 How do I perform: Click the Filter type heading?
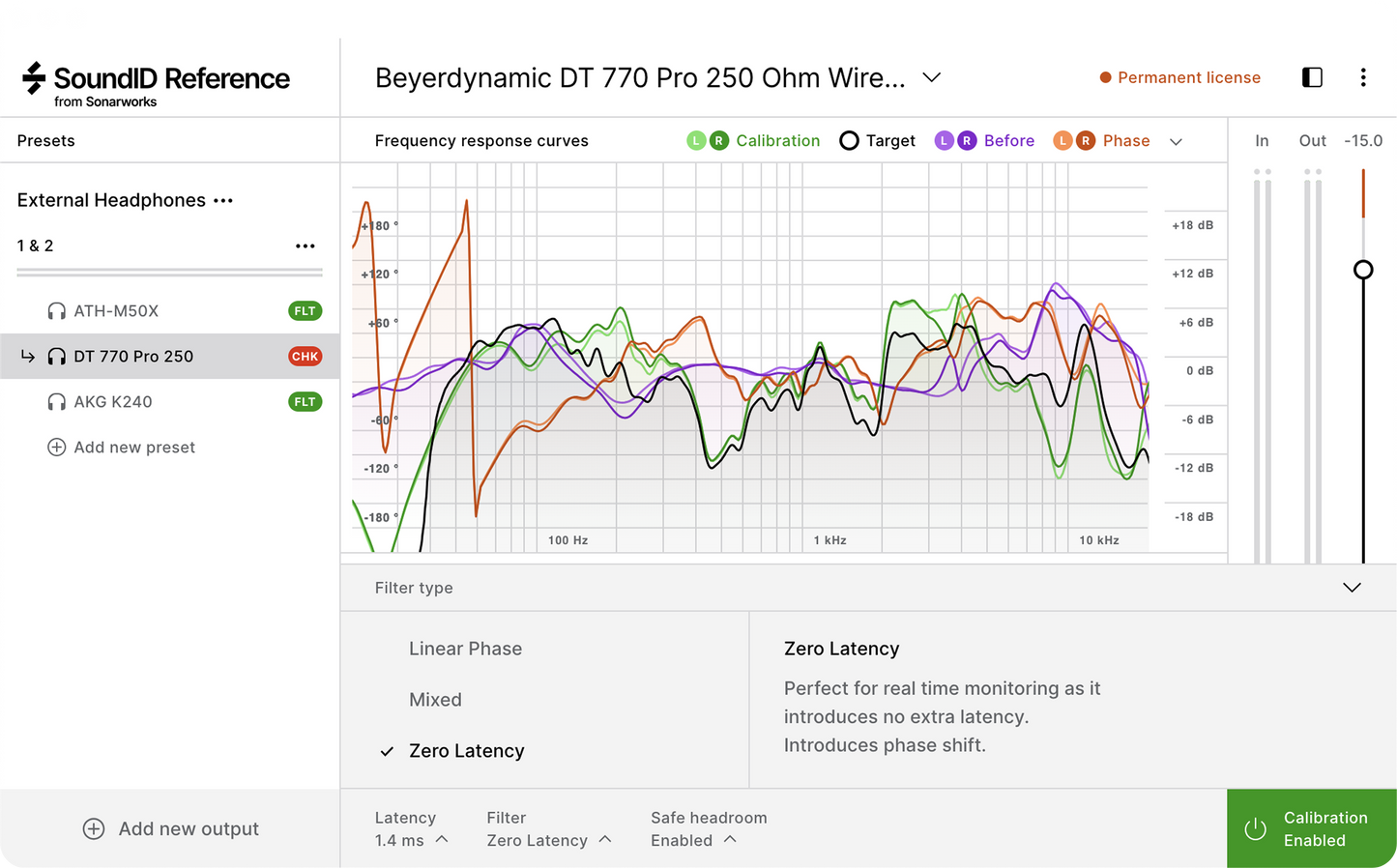click(x=414, y=588)
